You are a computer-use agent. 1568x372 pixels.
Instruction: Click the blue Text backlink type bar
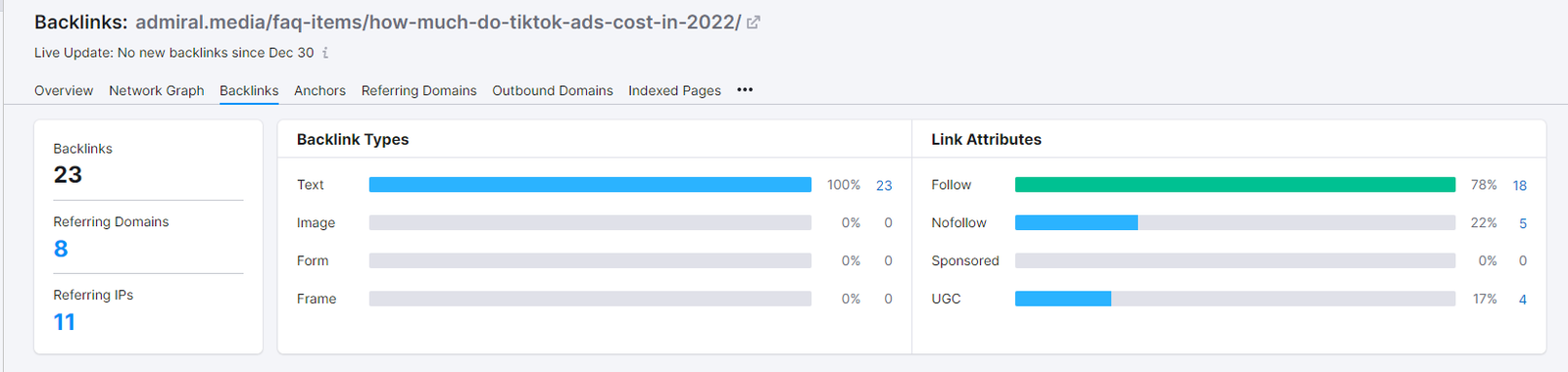click(x=590, y=184)
